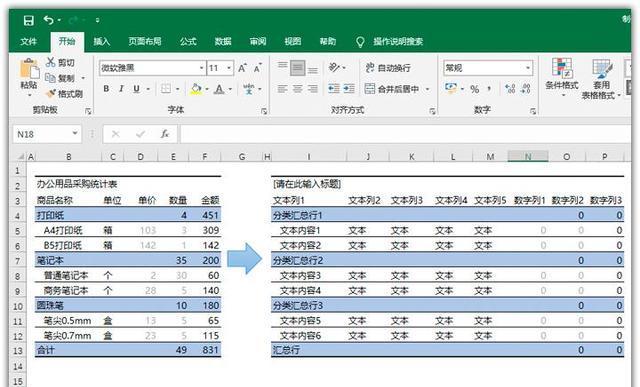Open 条件格式 conditional formatting
640x387 pixels.
click(x=562, y=77)
